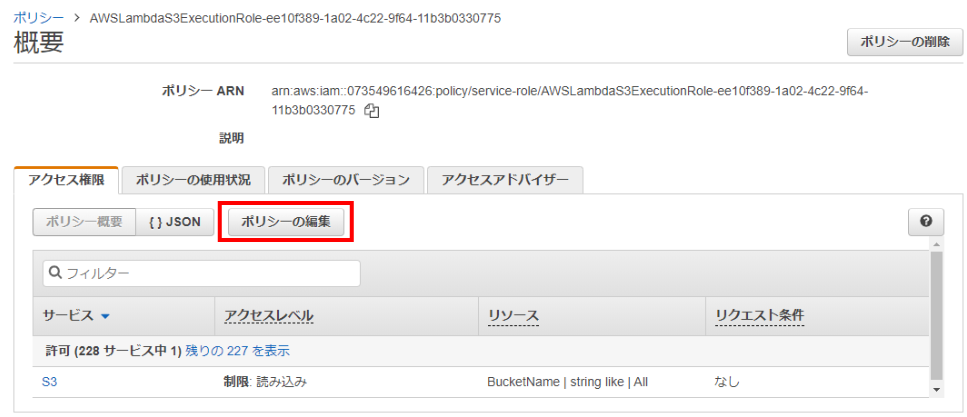
Task: Open the S3 service link
Action: tap(49, 382)
